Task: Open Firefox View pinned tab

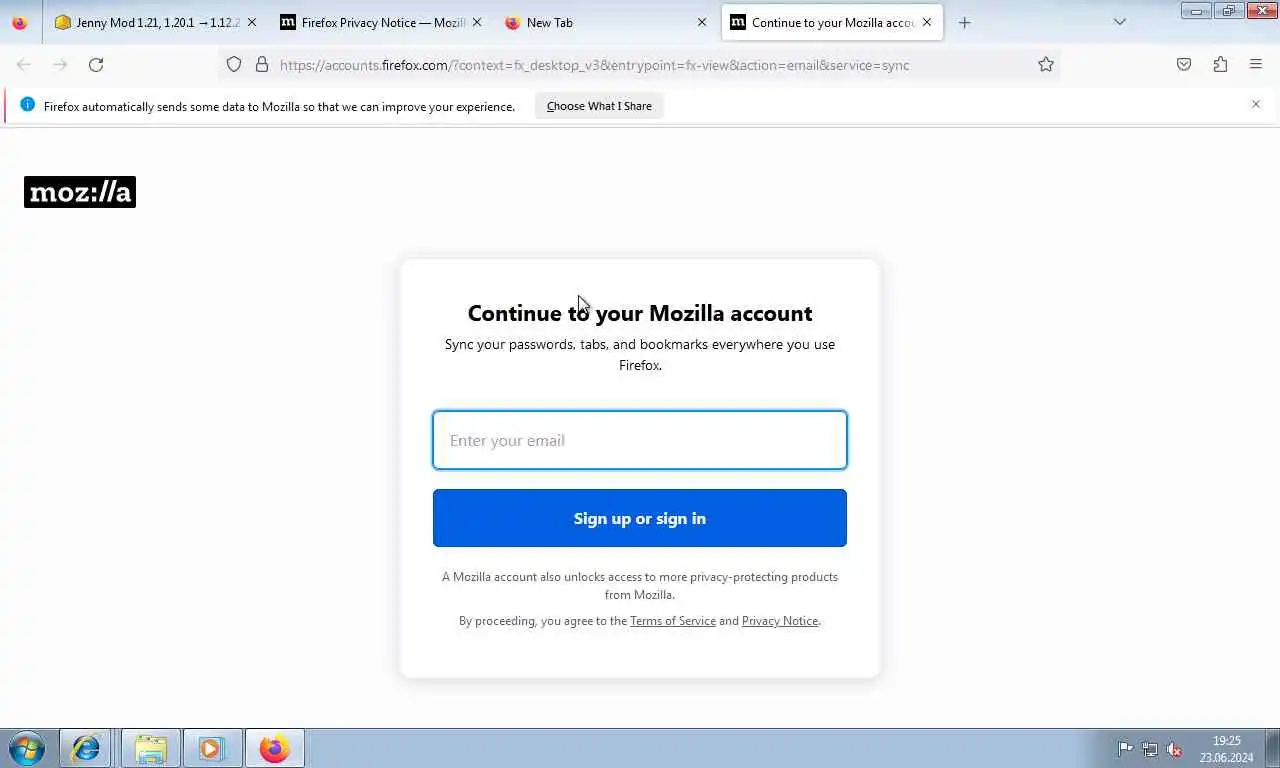Action: 20,22
